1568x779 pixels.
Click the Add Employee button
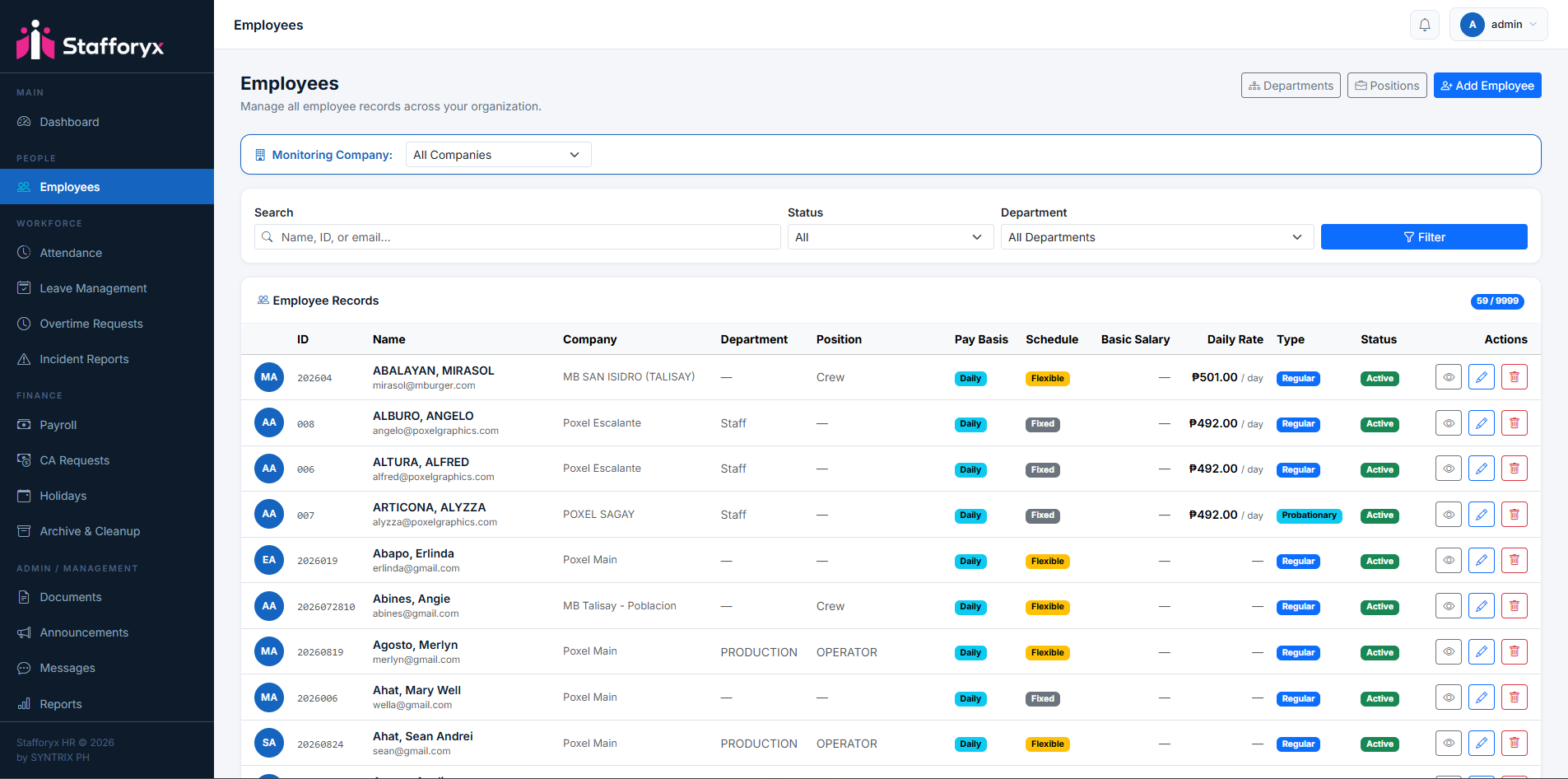point(1487,86)
